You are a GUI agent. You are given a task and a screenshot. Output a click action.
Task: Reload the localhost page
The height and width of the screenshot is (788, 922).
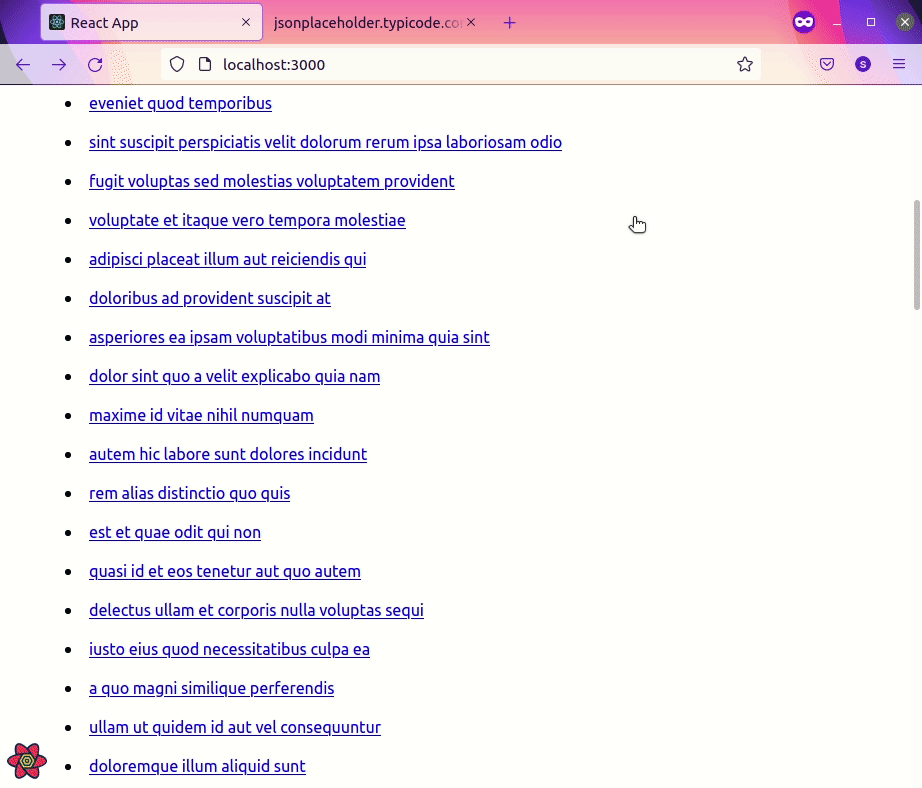(x=95, y=65)
